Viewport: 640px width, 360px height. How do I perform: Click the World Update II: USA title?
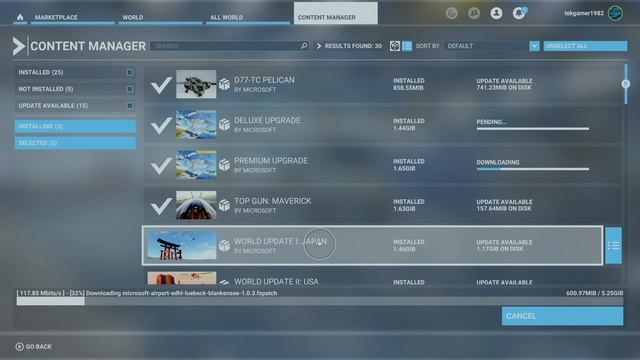click(x=276, y=281)
